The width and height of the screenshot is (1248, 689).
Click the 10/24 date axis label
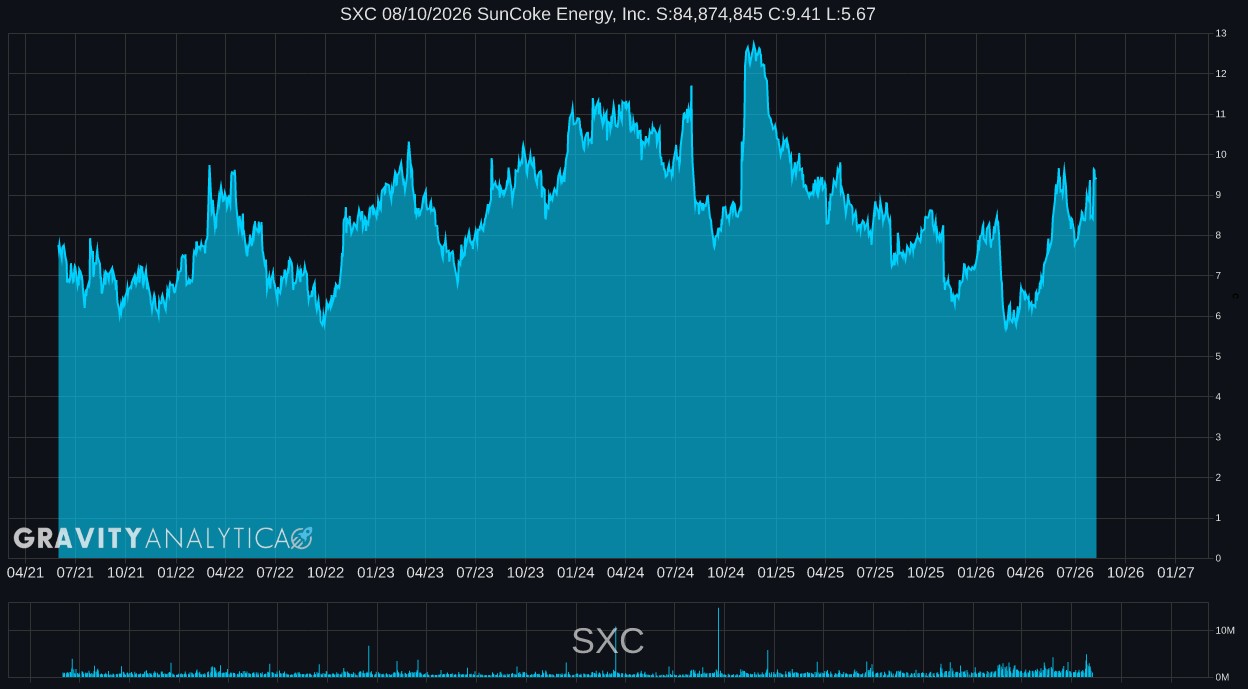click(725, 573)
